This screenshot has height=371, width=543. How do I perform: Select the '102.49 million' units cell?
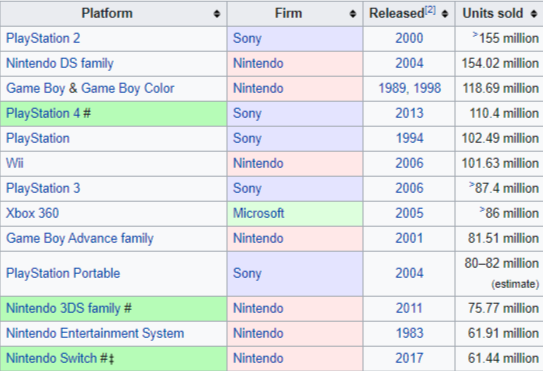500,138
